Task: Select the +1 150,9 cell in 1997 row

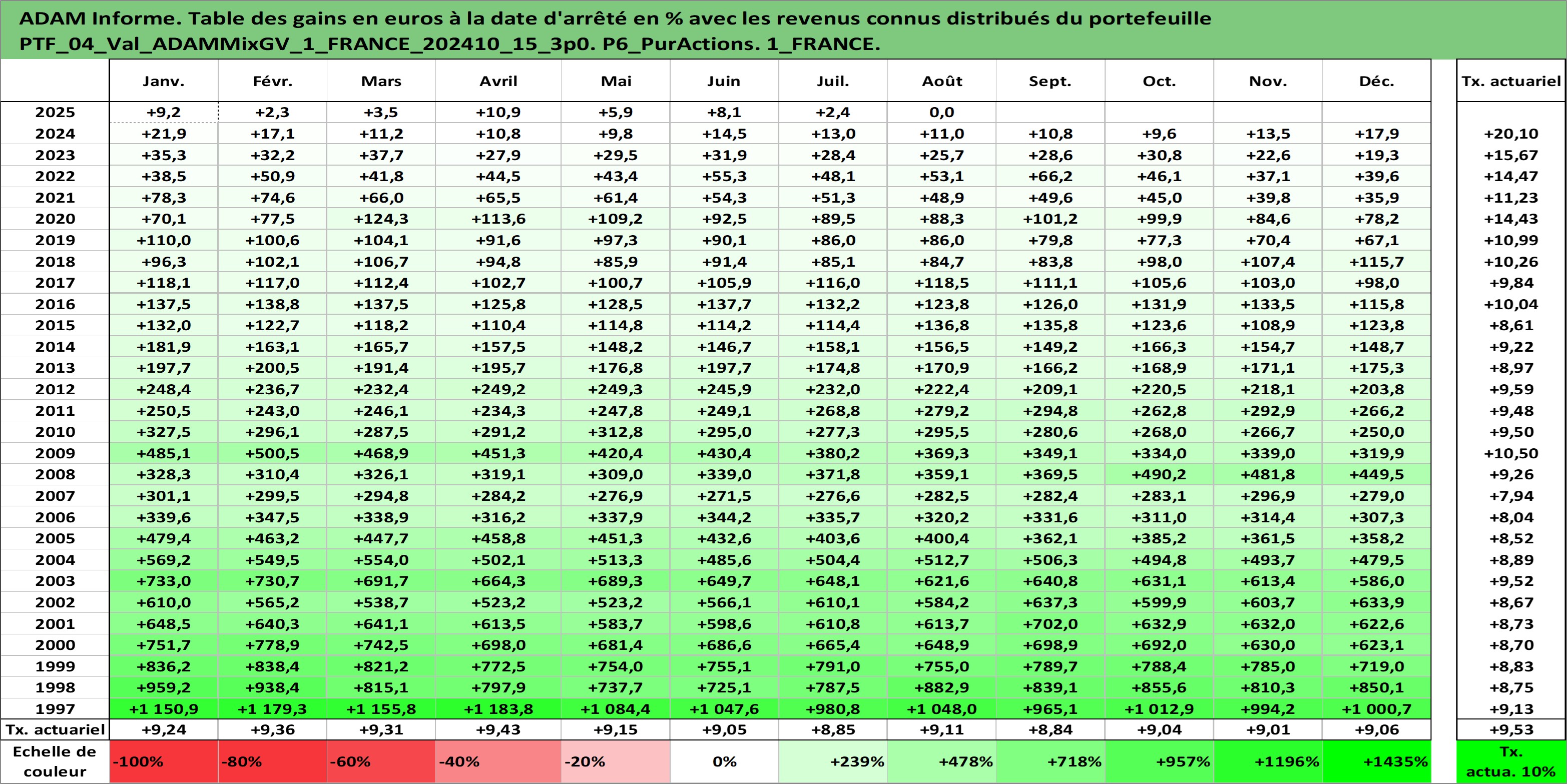Action: (164, 708)
